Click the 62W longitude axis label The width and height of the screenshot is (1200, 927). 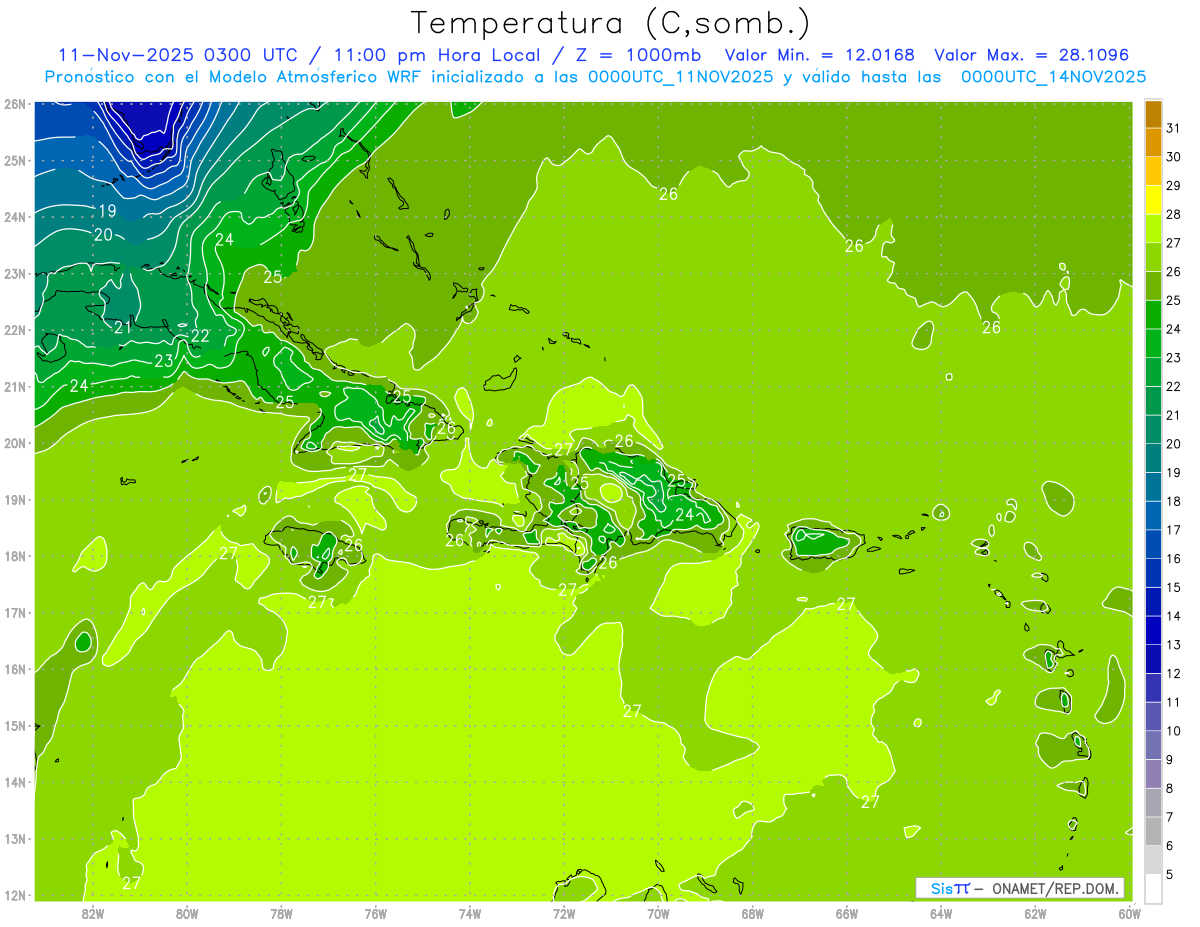[x=1035, y=913]
